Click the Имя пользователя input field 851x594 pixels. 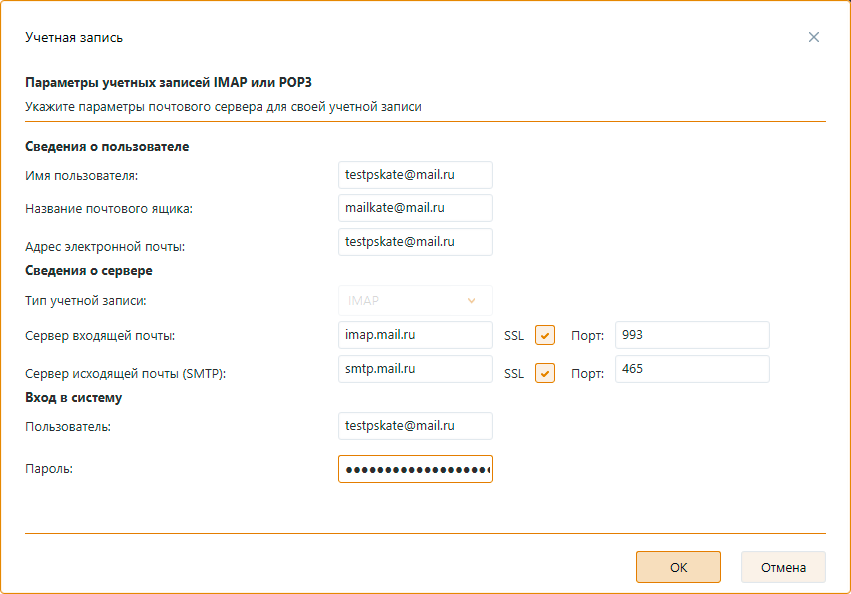pos(415,174)
